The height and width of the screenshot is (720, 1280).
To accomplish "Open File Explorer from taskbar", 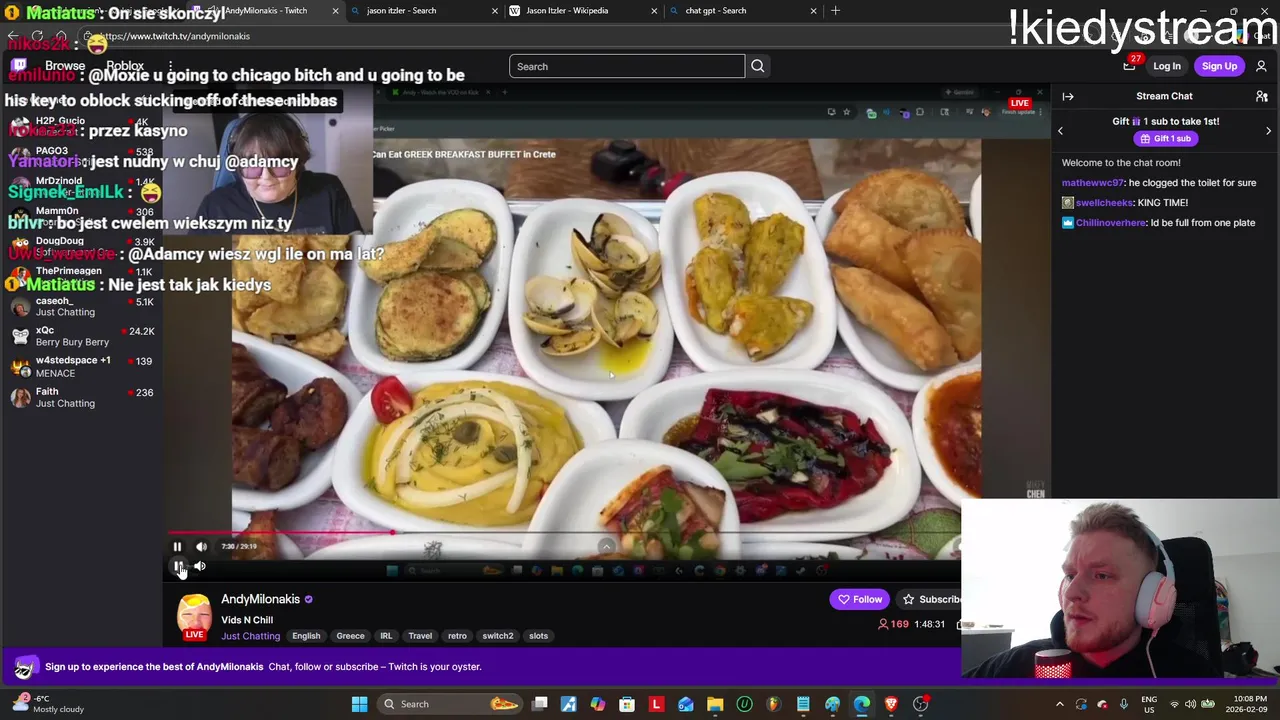I will coord(715,704).
